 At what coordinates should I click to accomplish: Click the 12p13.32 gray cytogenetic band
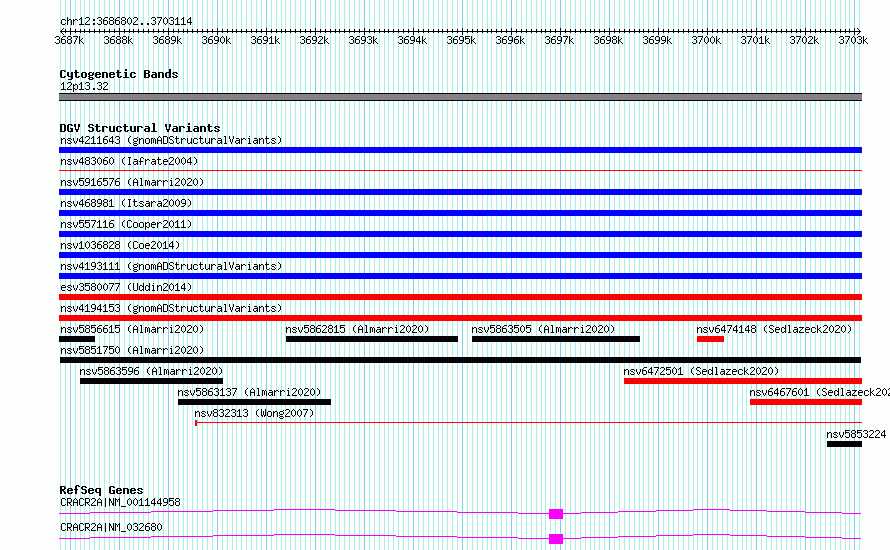460,97
